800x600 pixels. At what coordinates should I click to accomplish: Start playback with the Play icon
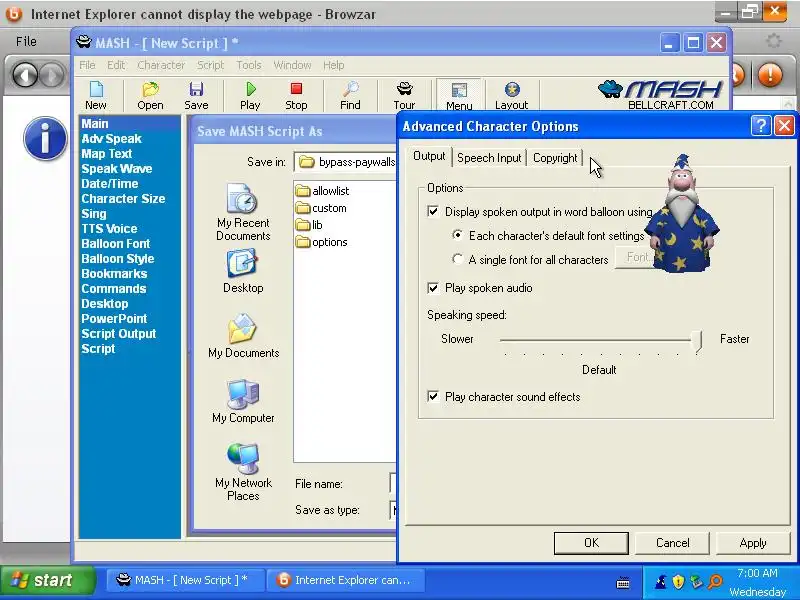pos(250,96)
